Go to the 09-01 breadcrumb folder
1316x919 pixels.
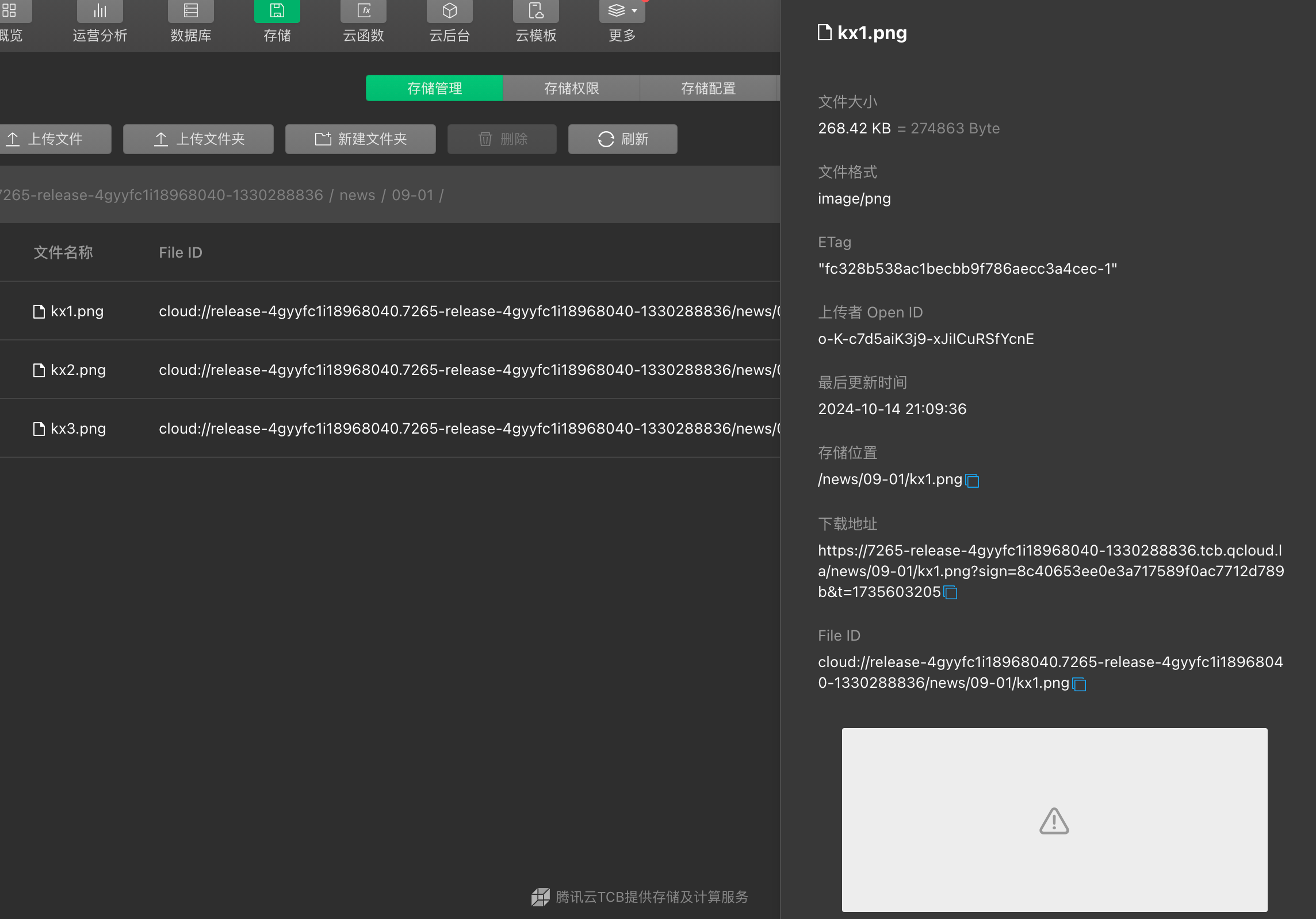click(x=412, y=195)
